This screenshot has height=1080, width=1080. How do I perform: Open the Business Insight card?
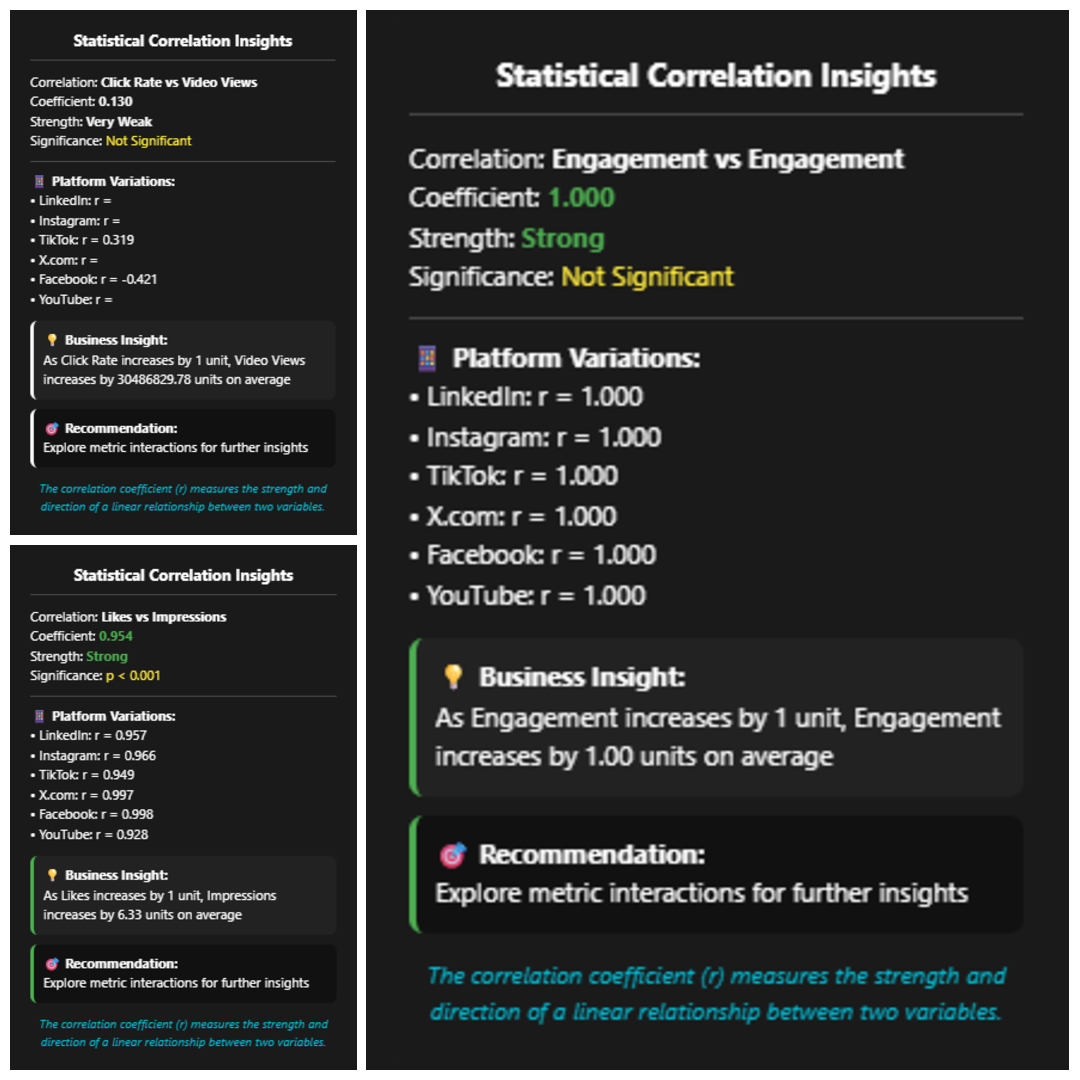[x=717, y=714]
